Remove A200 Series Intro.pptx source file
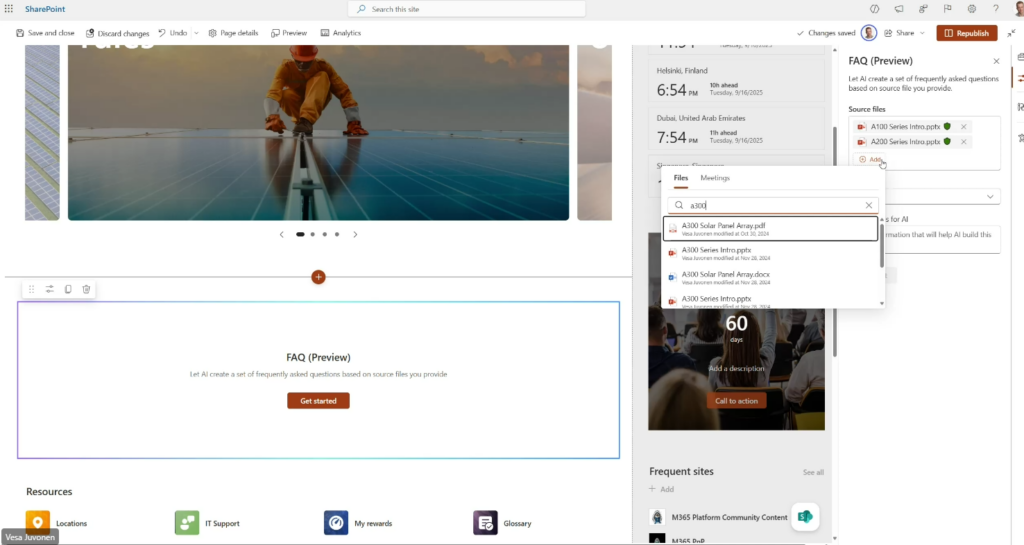Image resolution: width=1024 pixels, height=545 pixels. 963,142
